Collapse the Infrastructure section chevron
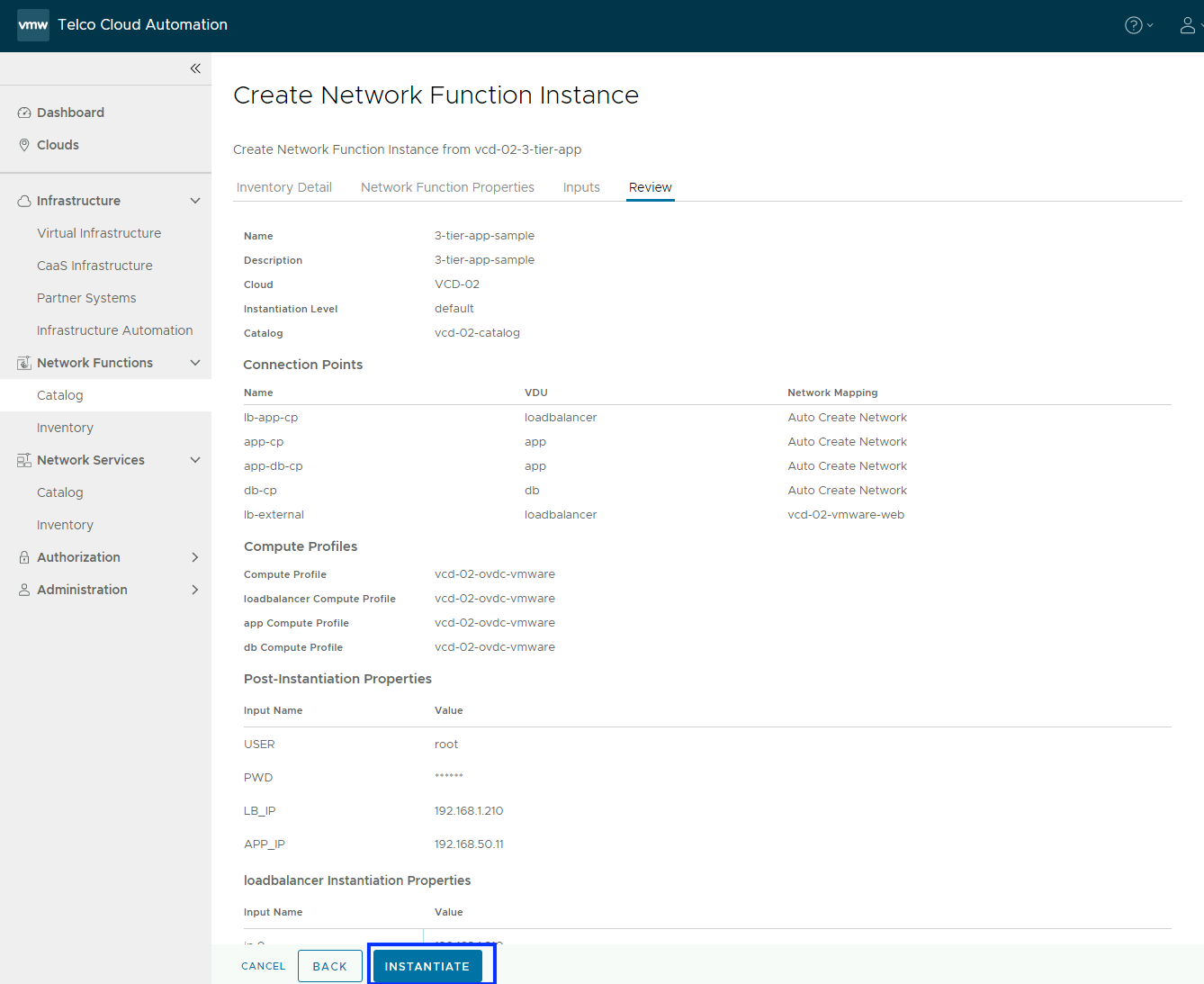This screenshot has height=984, width=1204. point(195,201)
